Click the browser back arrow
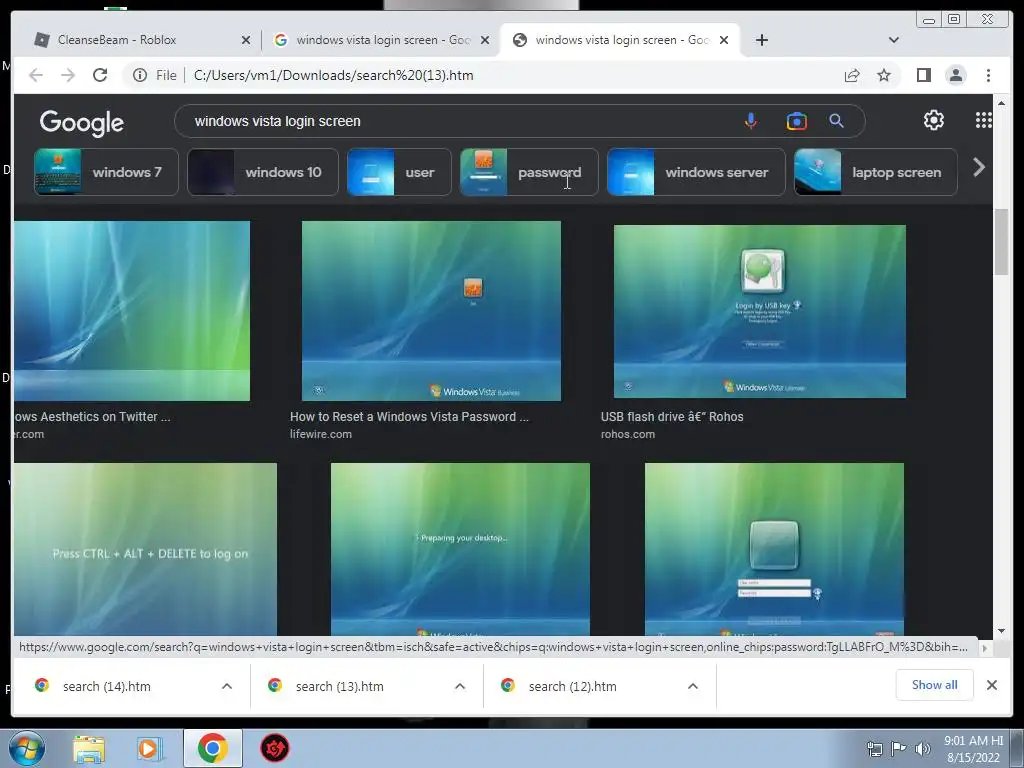Viewport: 1024px width, 768px height. point(36,75)
